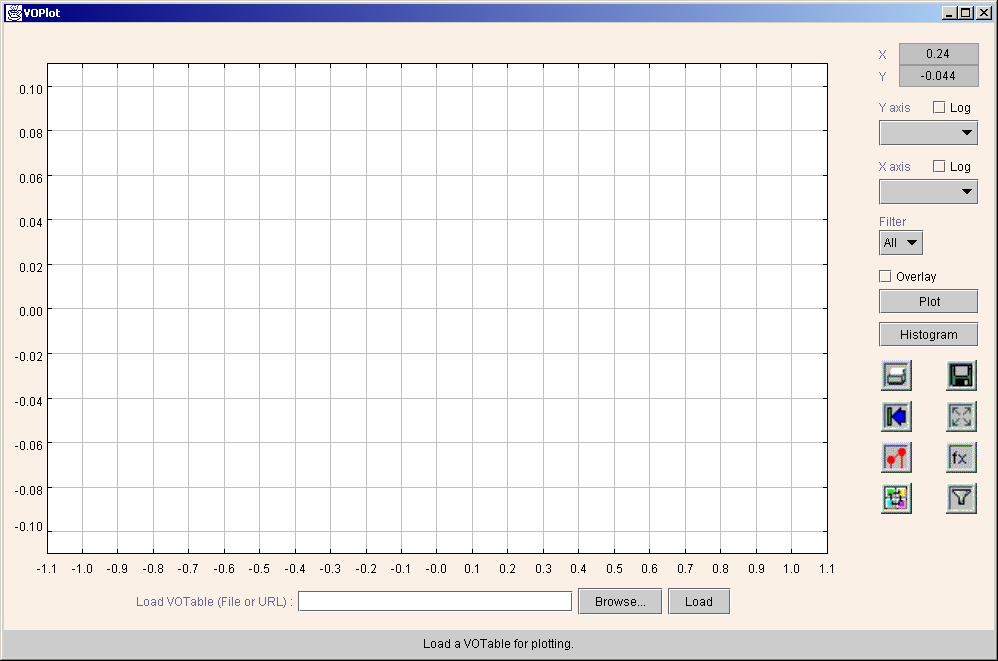Close the VOPlot window
This screenshot has height=661, width=998.
coord(983,13)
